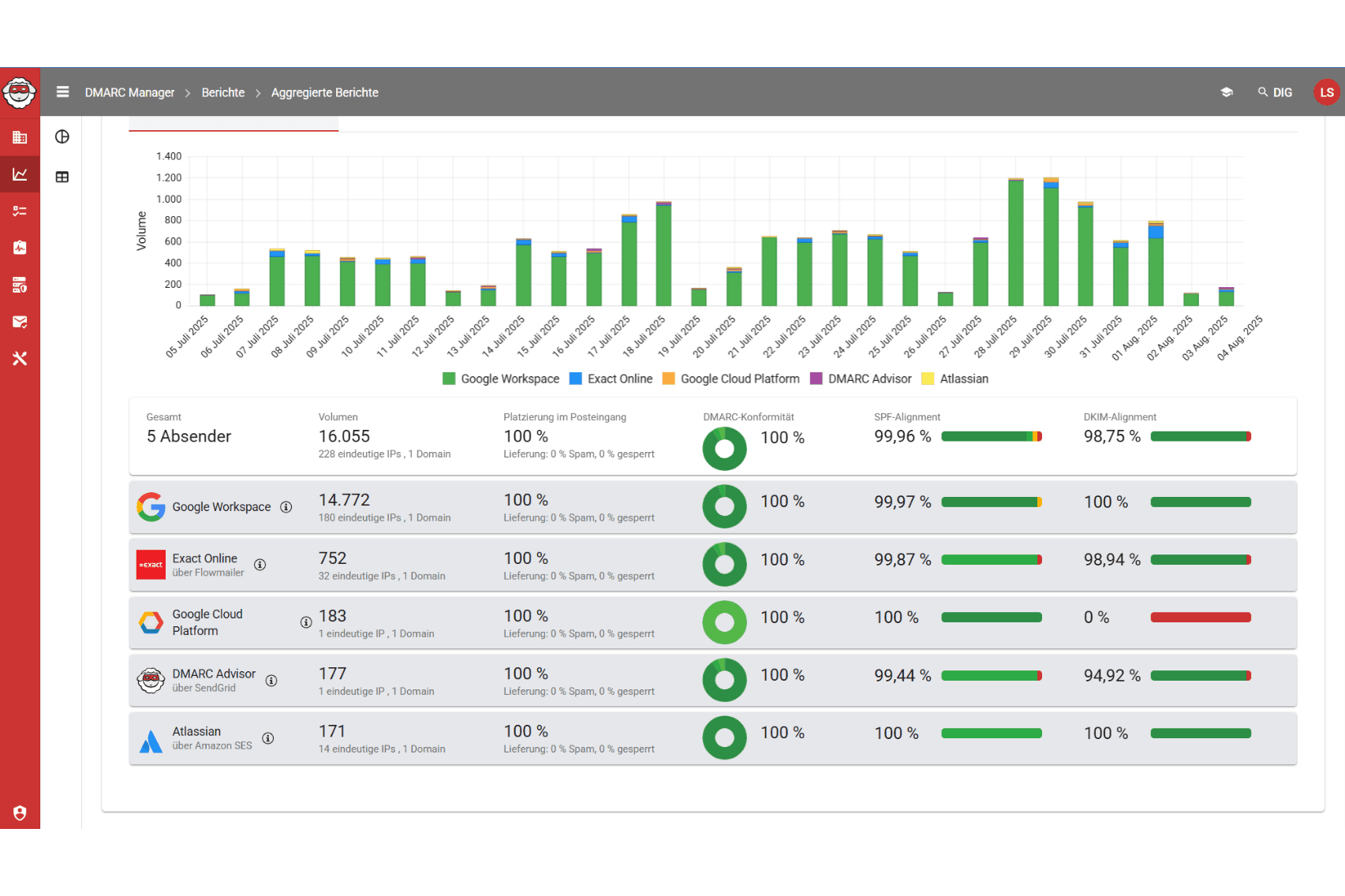Select the table view icon

click(62, 177)
